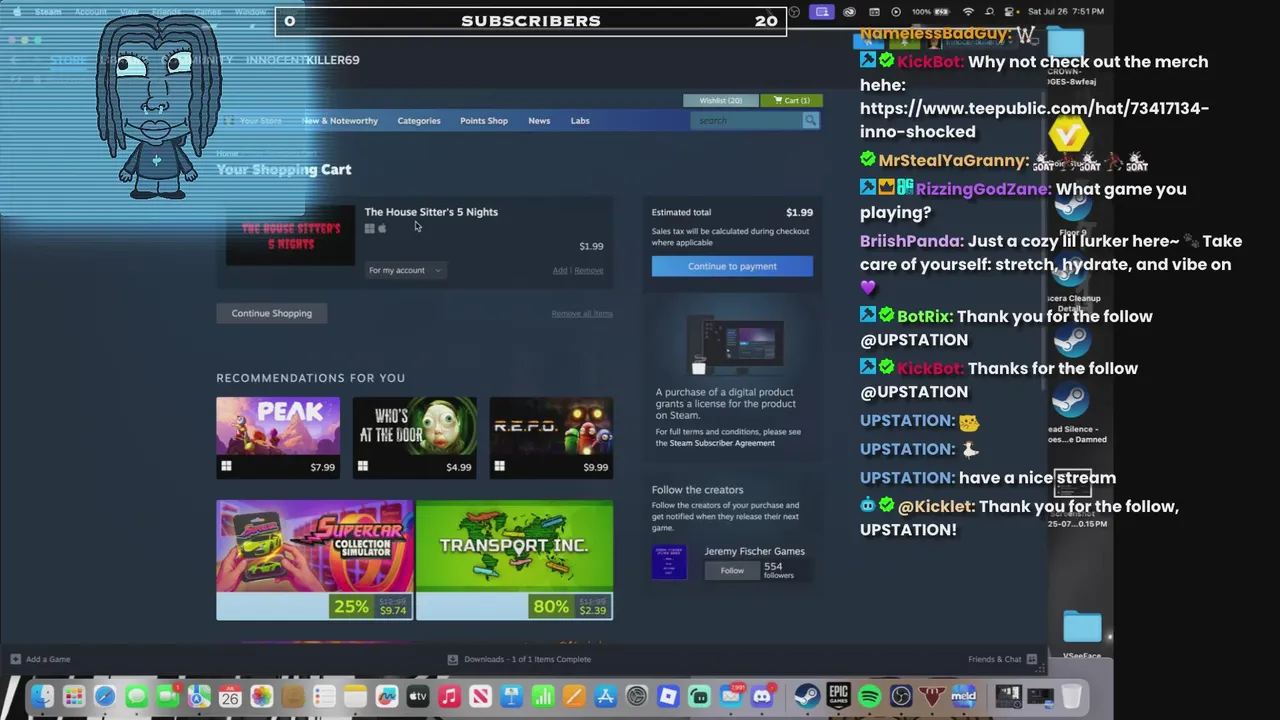Open Apple TV app in dock
Image resolution: width=1280 pixels, height=720 pixels.
point(418,696)
